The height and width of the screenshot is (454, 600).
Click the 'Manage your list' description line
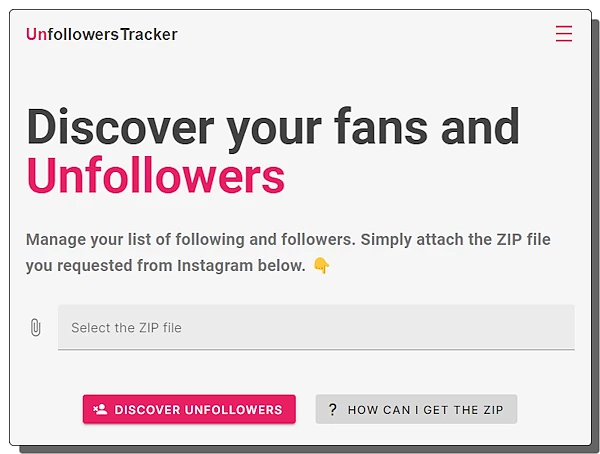[288, 239]
